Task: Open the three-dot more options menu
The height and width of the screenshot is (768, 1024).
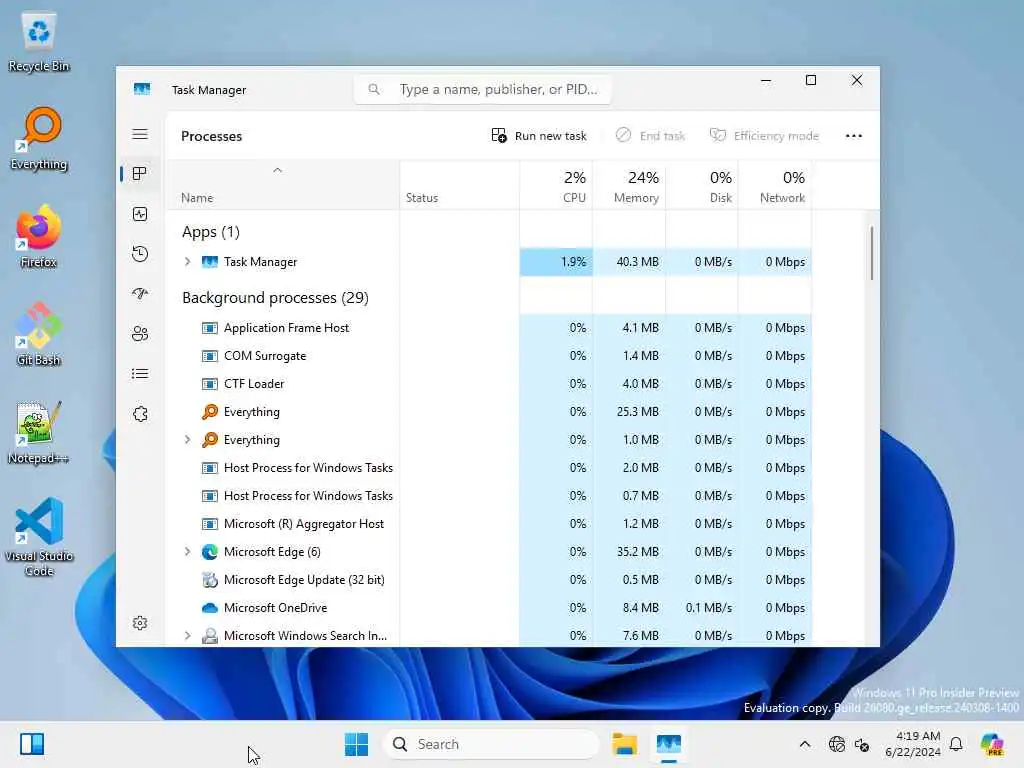Action: pyautogui.click(x=854, y=136)
